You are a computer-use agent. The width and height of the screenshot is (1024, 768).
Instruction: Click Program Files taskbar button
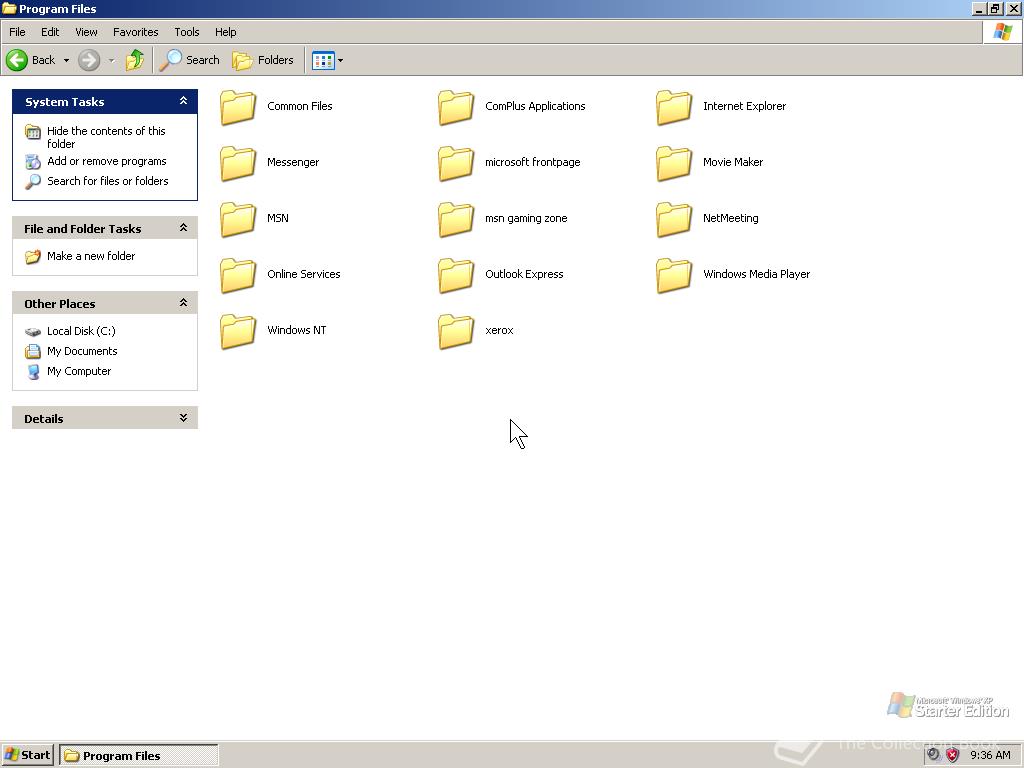click(138, 756)
